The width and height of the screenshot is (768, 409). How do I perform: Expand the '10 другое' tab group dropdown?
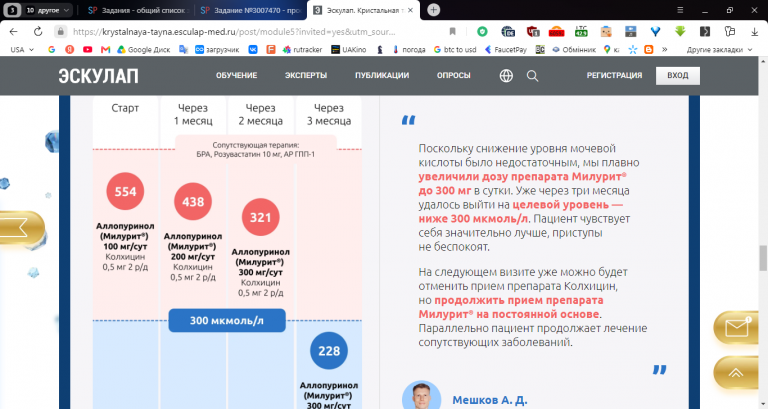pos(48,10)
